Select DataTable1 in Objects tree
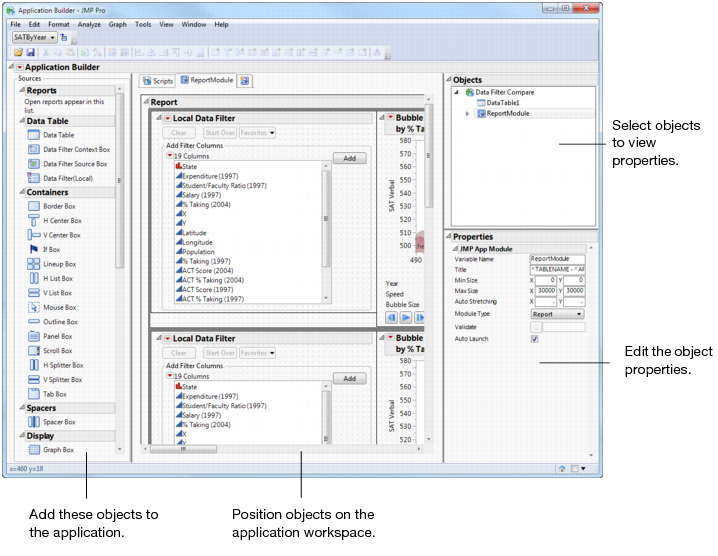Viewport: 718px width, 556px height. 502,102
